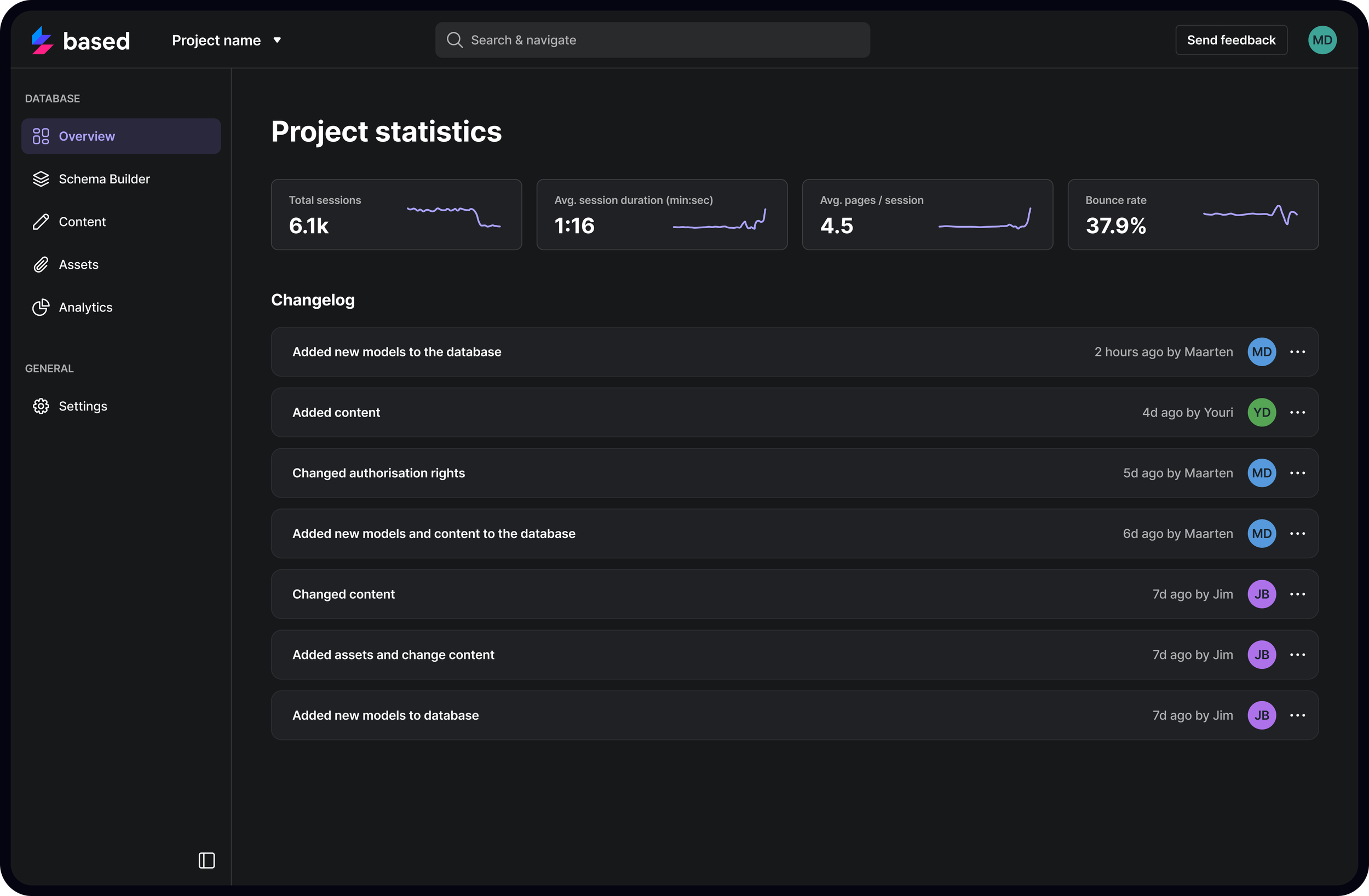Open Analytics pie chart icon
Viewport: 1369px width, 896px height.
(41, 307)
